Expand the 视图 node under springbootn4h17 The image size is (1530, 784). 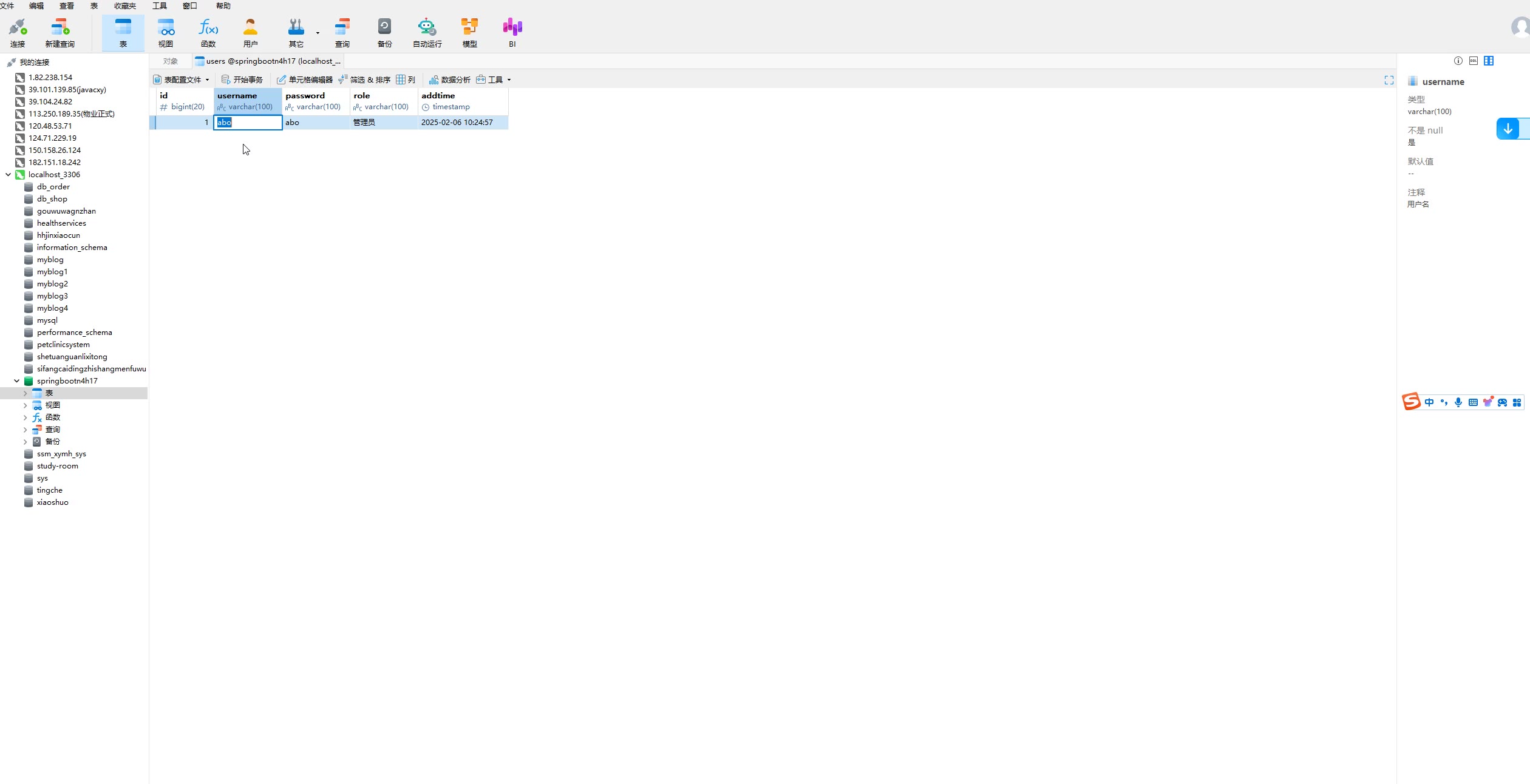pos(25,405)
